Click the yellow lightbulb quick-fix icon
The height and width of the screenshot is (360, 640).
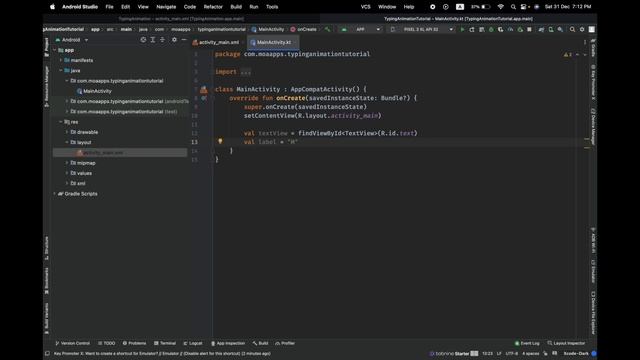(220, 141)
